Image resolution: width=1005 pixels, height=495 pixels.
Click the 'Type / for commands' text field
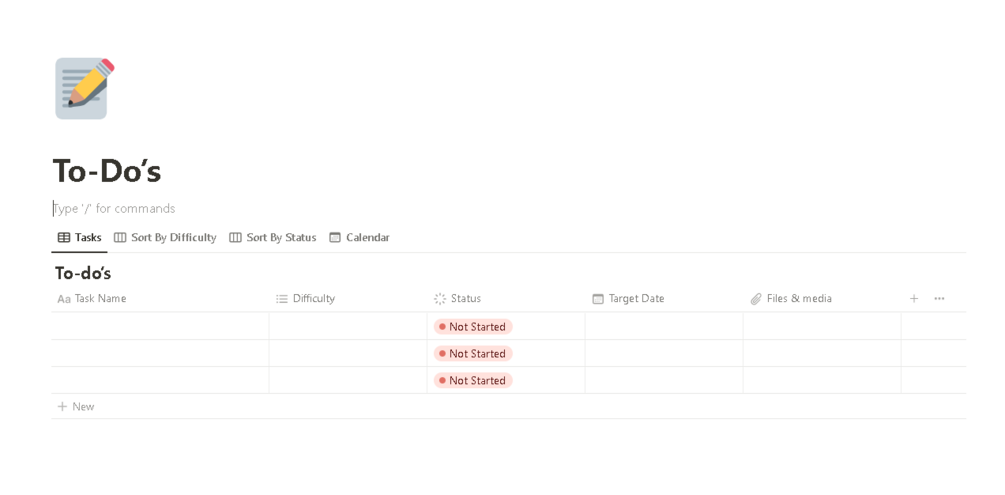click(115, 209)
